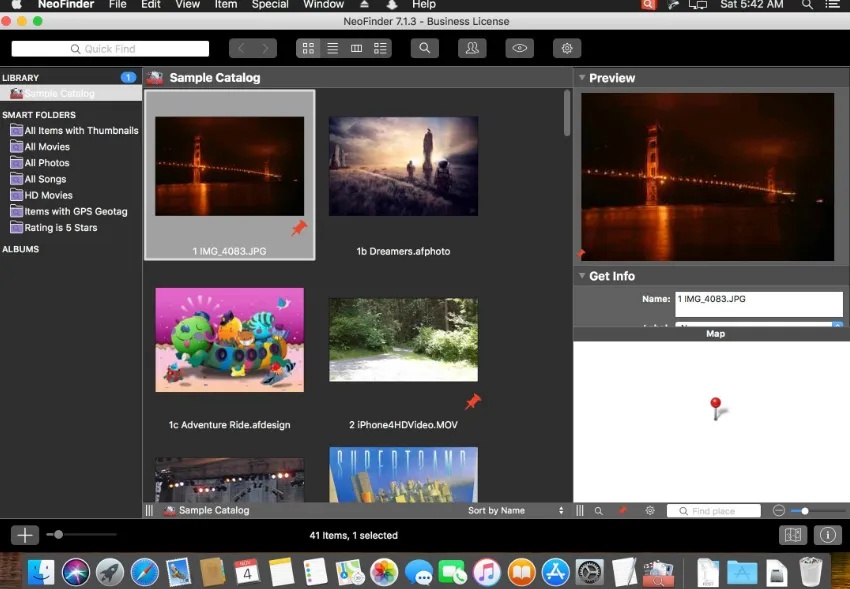Open the people/users toolbar button
This screenshot has height=589, width=850.
coord(472,48)
